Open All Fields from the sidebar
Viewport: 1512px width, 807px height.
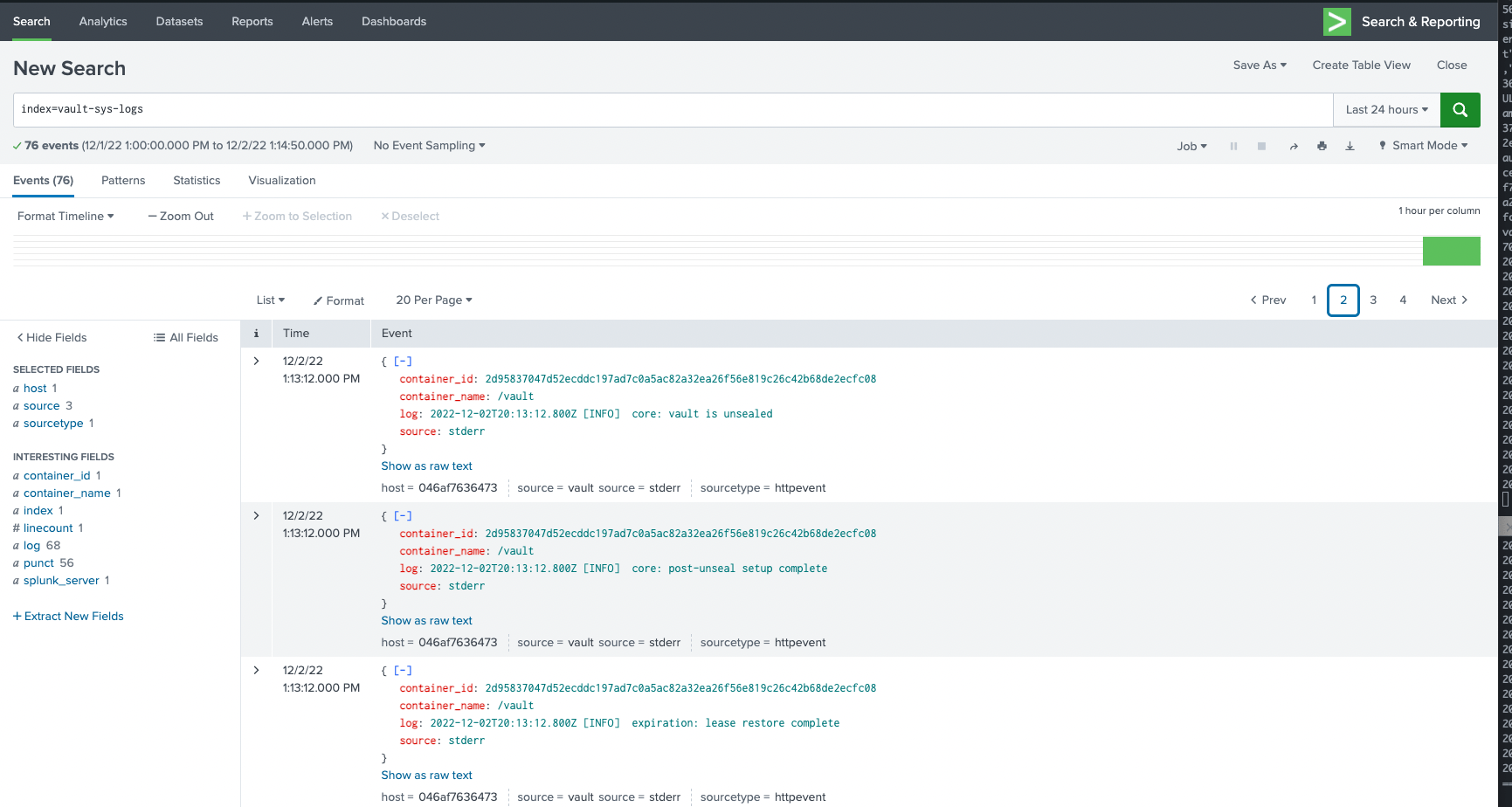185,337
